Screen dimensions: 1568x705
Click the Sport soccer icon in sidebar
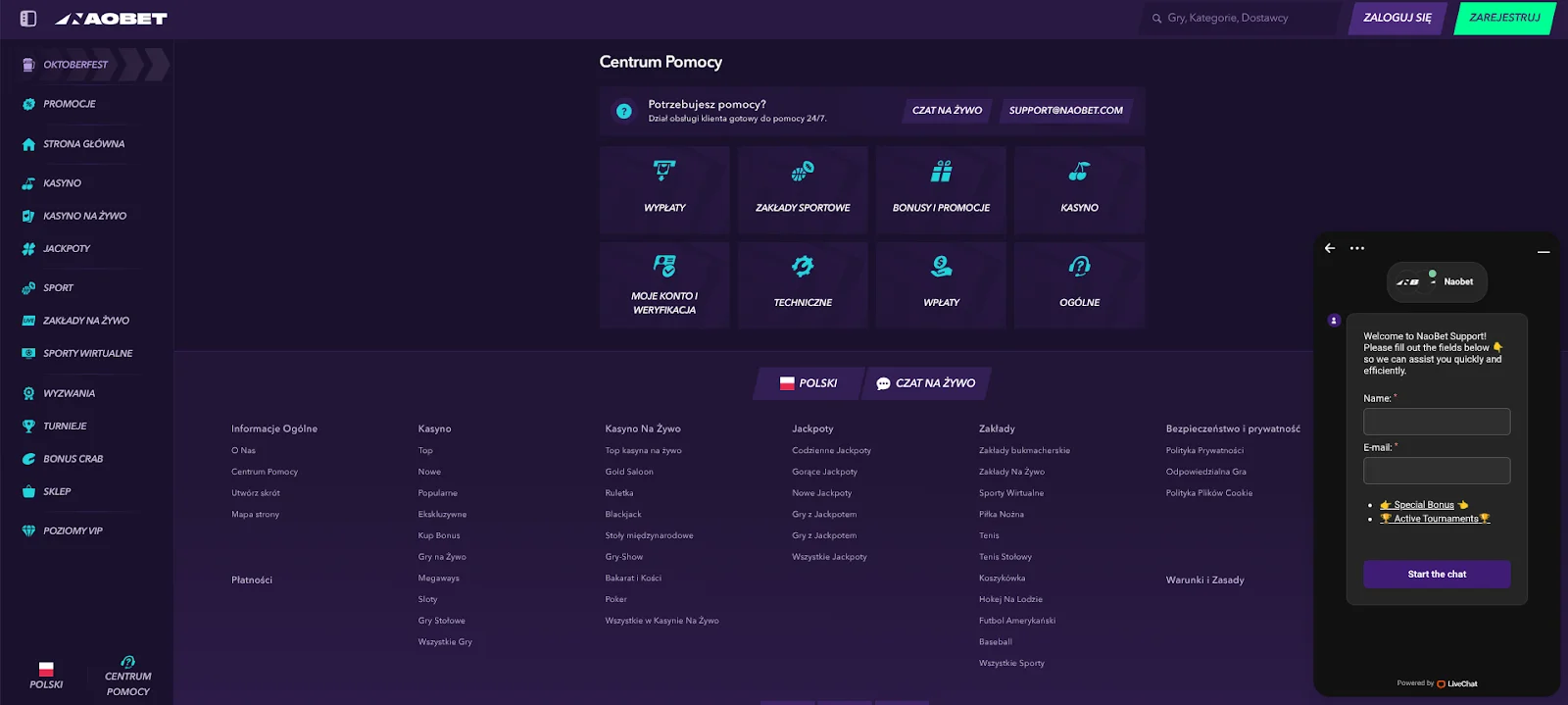(x=28, y=288)
